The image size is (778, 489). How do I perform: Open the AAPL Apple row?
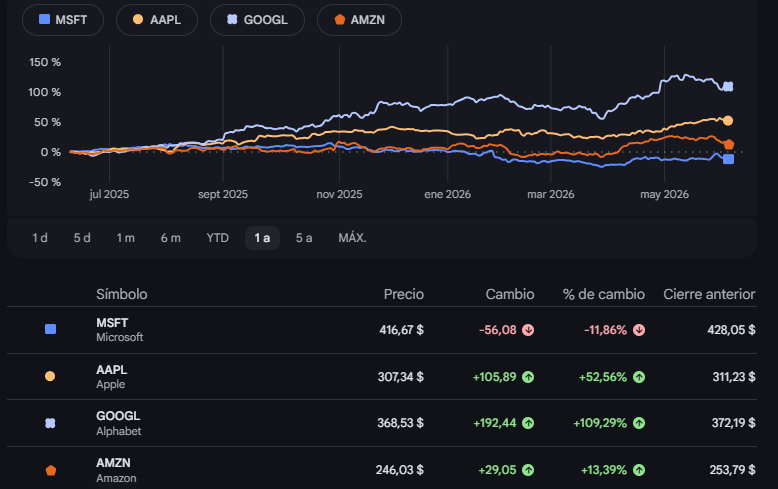[382, 376]
